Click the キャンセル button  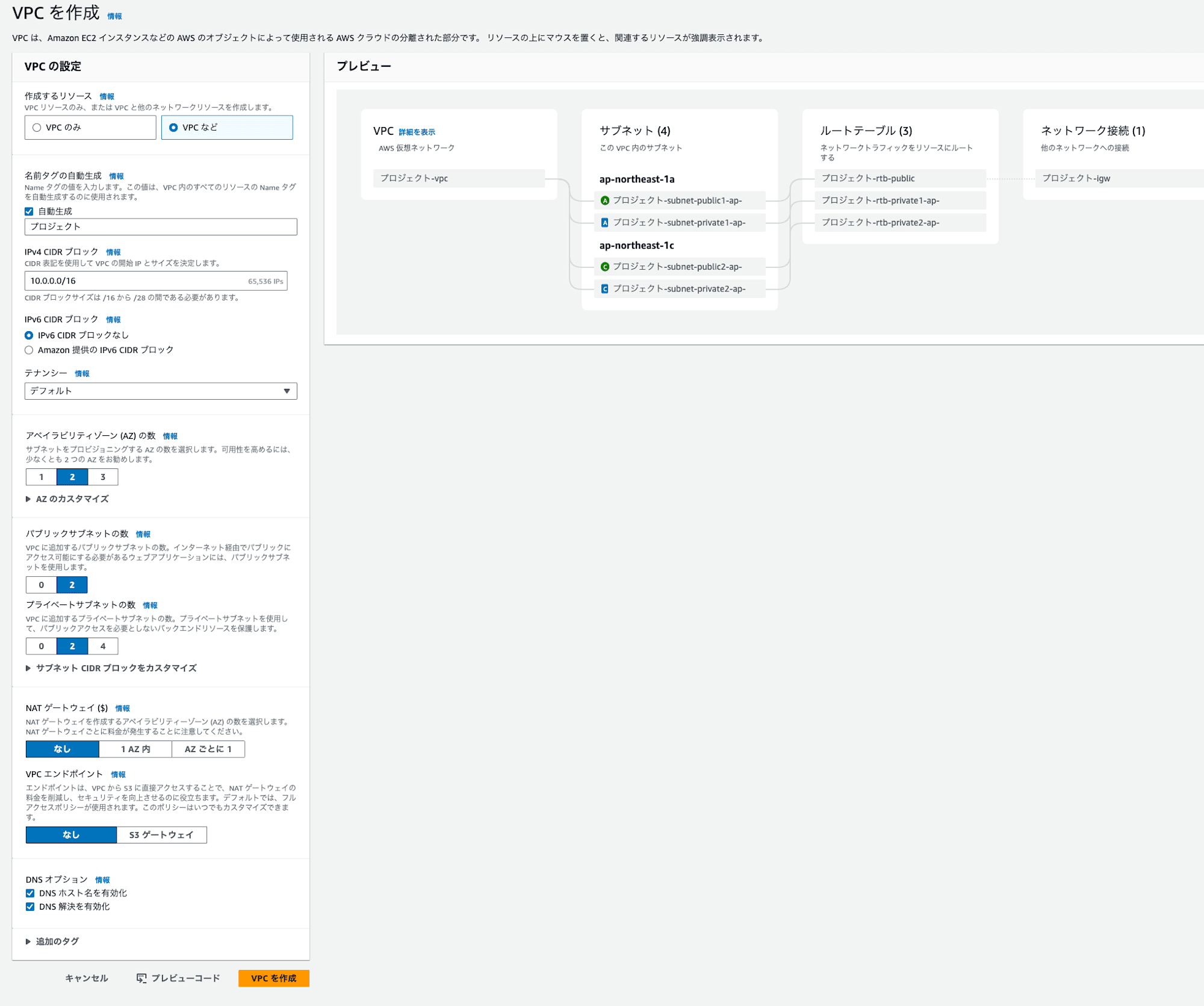pyautogui.click(x=87, y=978)
